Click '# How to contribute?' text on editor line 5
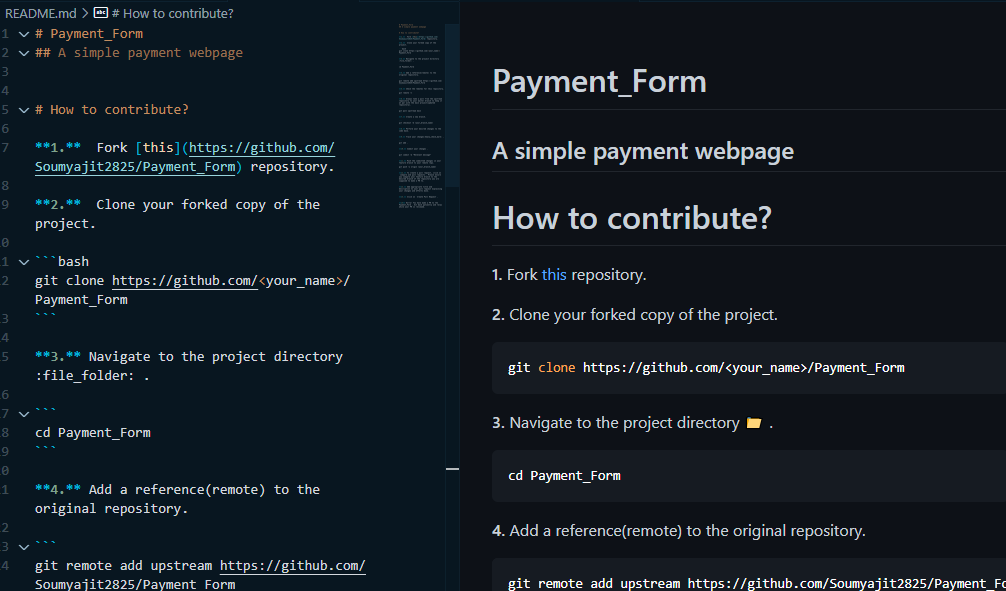This screenshot has width=1006, height=591. (112, 110)
